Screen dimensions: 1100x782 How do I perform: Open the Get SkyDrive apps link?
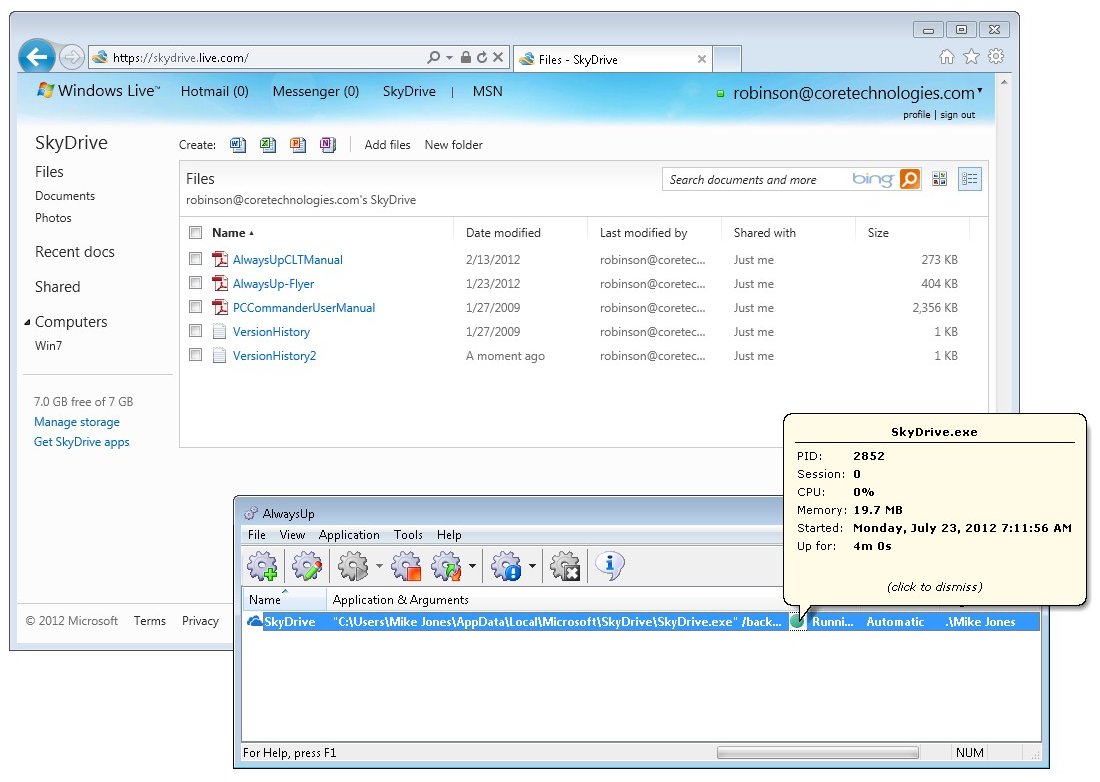click(81, 442)
